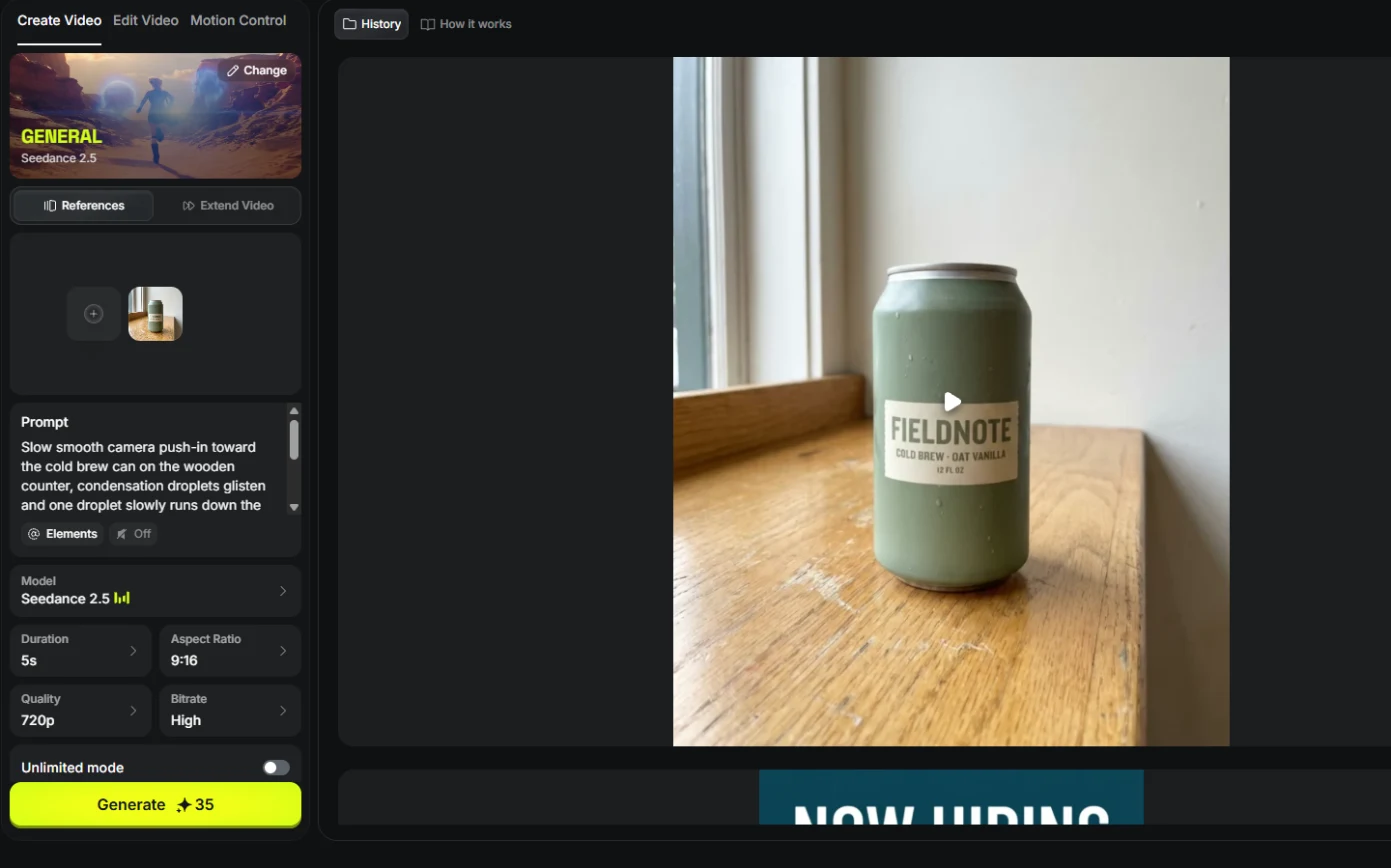Click the History folder icon
The width and height of the screenshot is (1391, 868).
pos(349,24)
